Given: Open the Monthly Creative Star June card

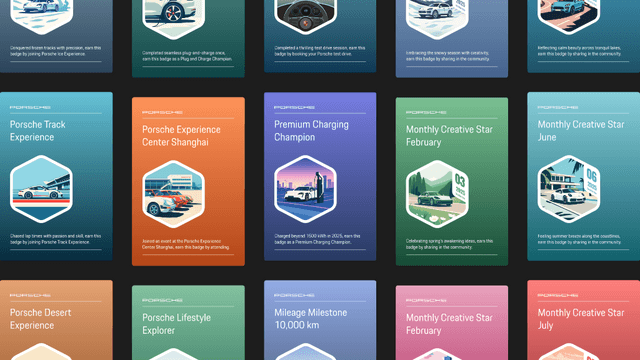Looking at the screenshot, I should 584,176.
